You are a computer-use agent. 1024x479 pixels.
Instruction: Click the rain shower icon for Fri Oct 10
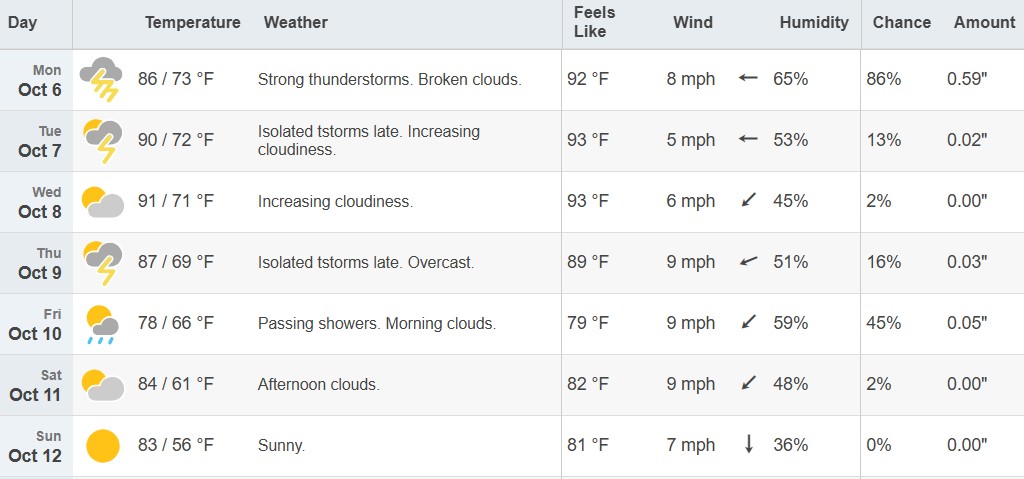tap(103, 324)
